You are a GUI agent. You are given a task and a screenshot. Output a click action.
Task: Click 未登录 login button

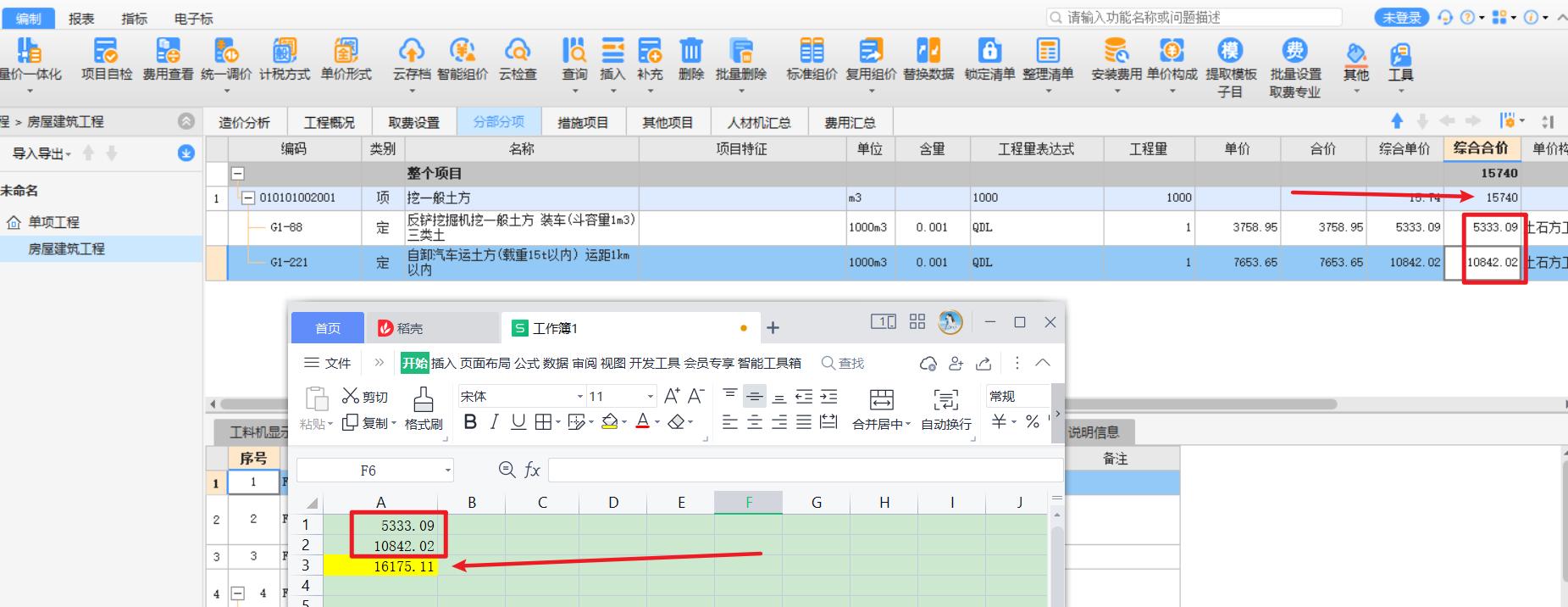click(x=1401, y=18)
